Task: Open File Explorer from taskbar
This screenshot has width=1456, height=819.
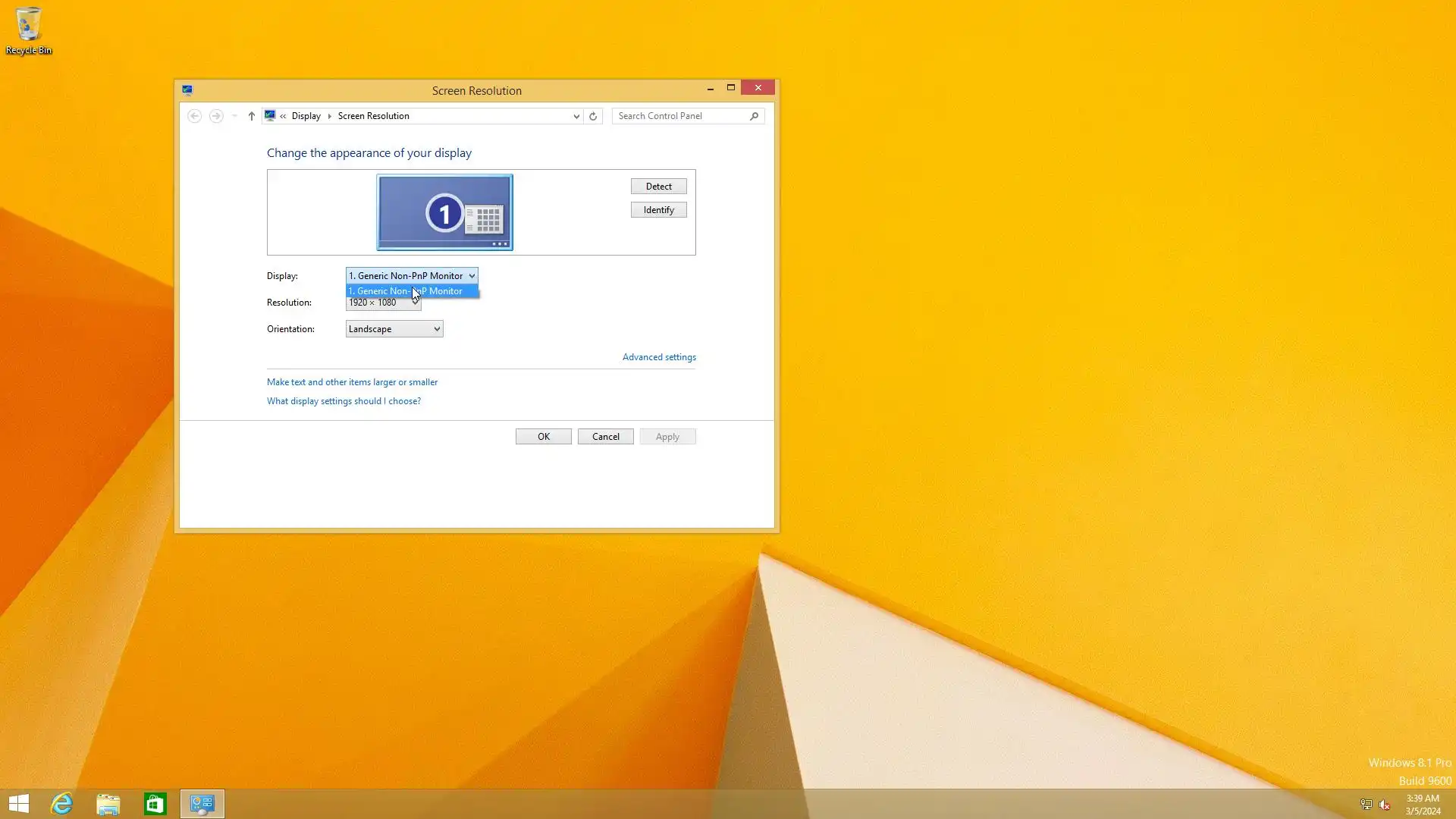Action: pos(108,804)
